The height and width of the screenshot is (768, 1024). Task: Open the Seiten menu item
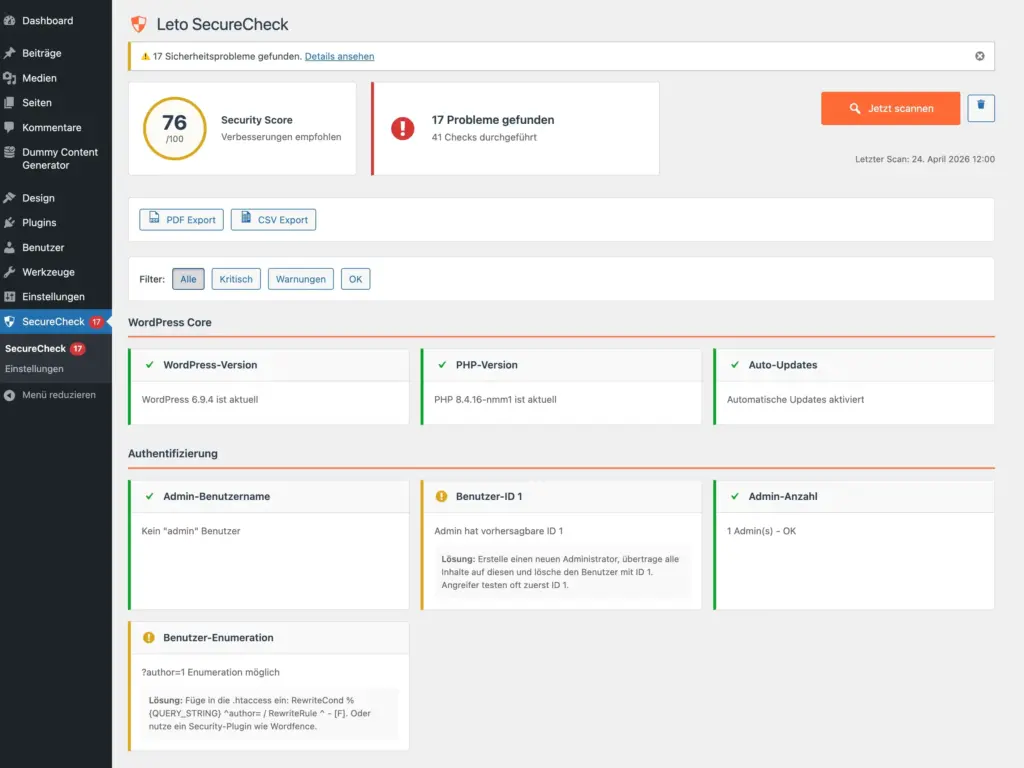56,103
